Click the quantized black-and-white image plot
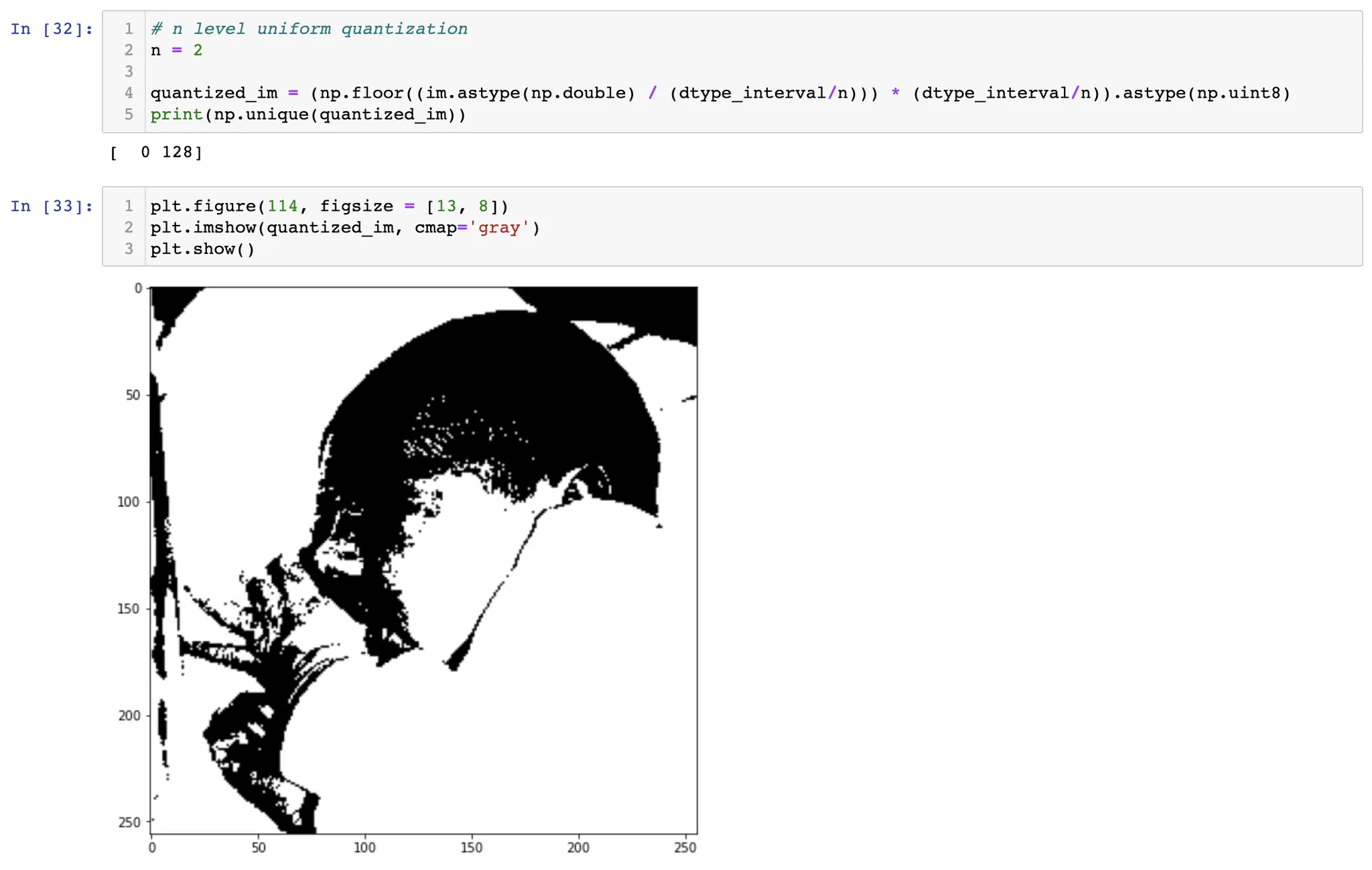The height and width of the screenshot is (870, 1372). coord(423,560)
